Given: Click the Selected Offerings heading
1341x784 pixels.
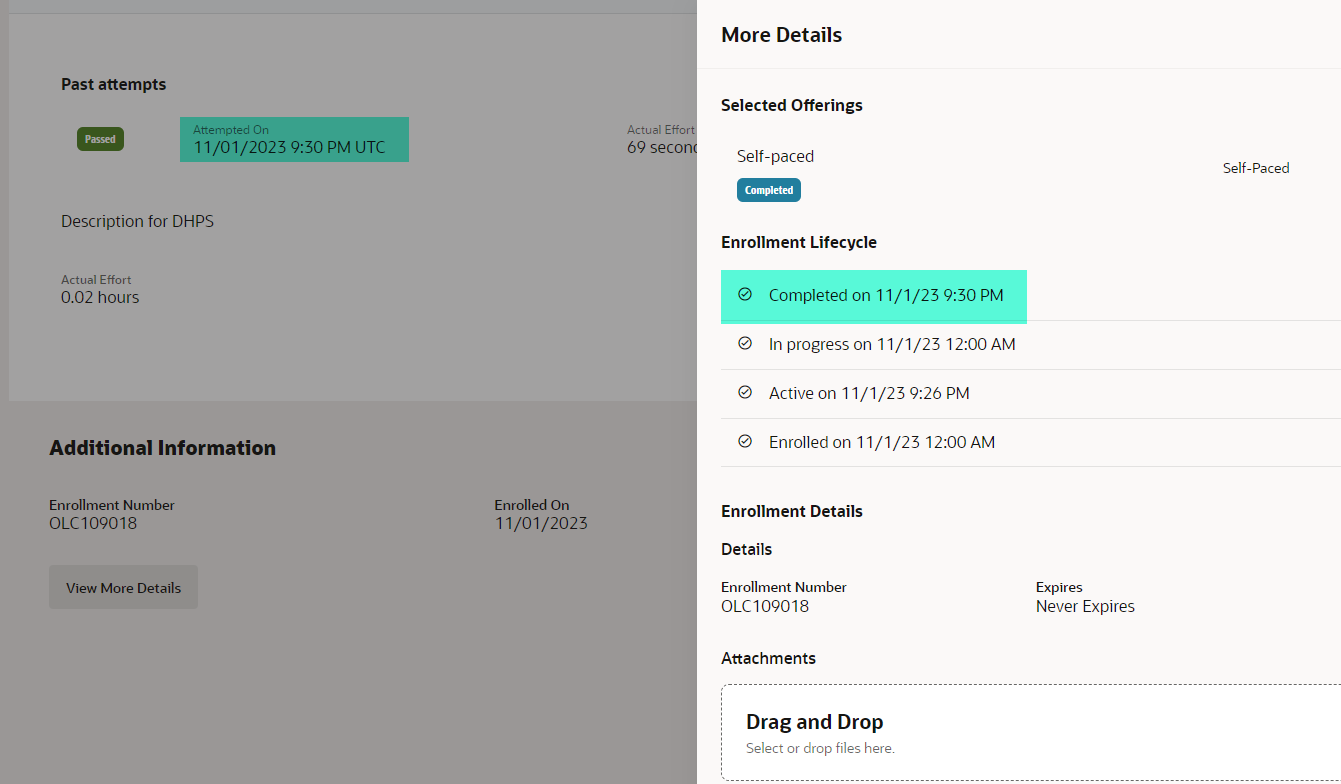Looking at the screenshot, I should [791, 105].
